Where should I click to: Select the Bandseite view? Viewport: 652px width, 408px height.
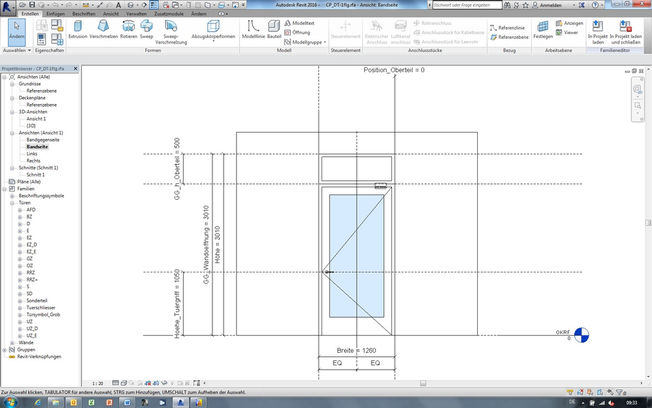point(37,147)
